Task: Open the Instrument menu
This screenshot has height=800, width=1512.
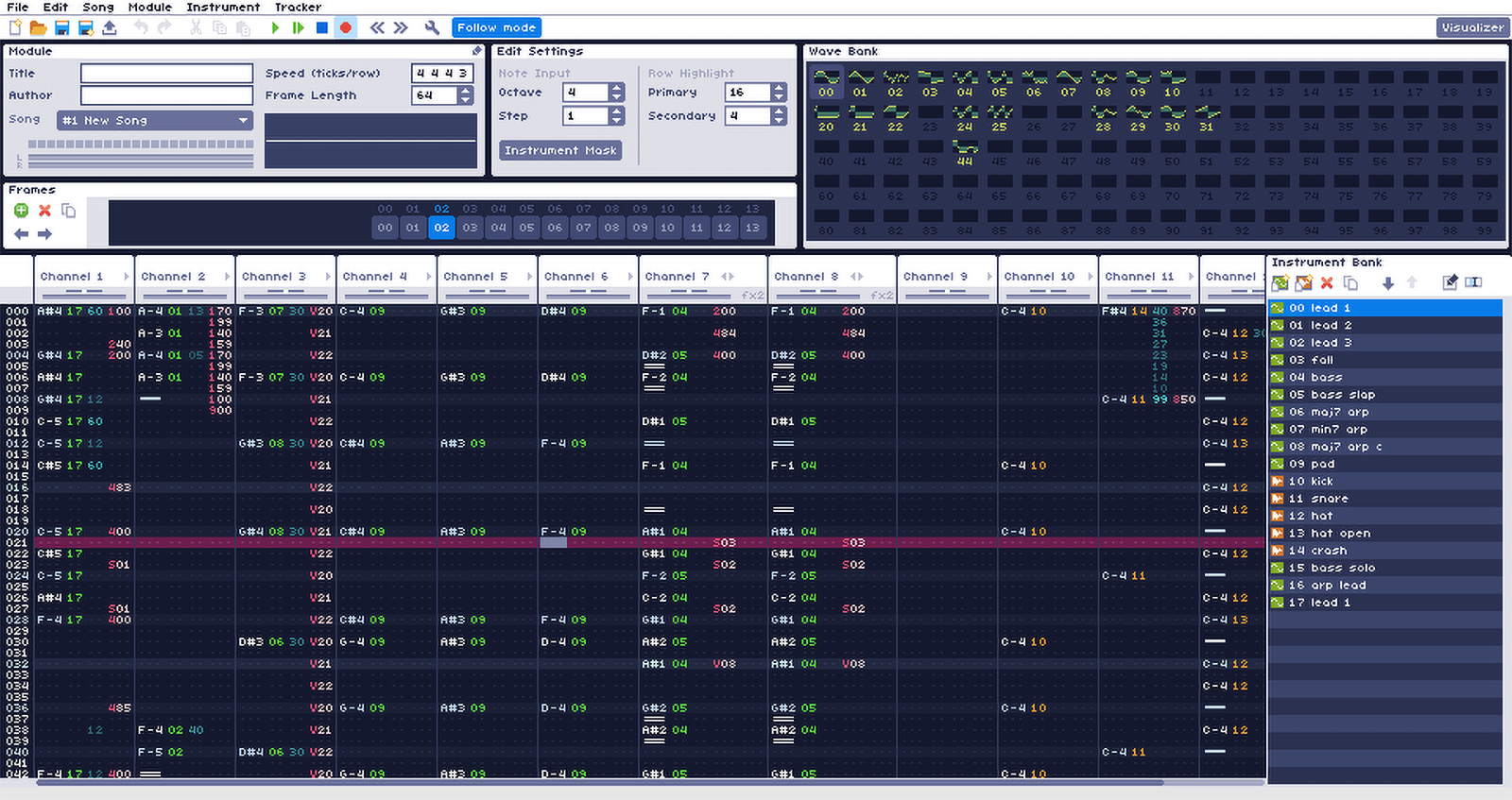Action: pyautogui.click(x=223, y=7)
